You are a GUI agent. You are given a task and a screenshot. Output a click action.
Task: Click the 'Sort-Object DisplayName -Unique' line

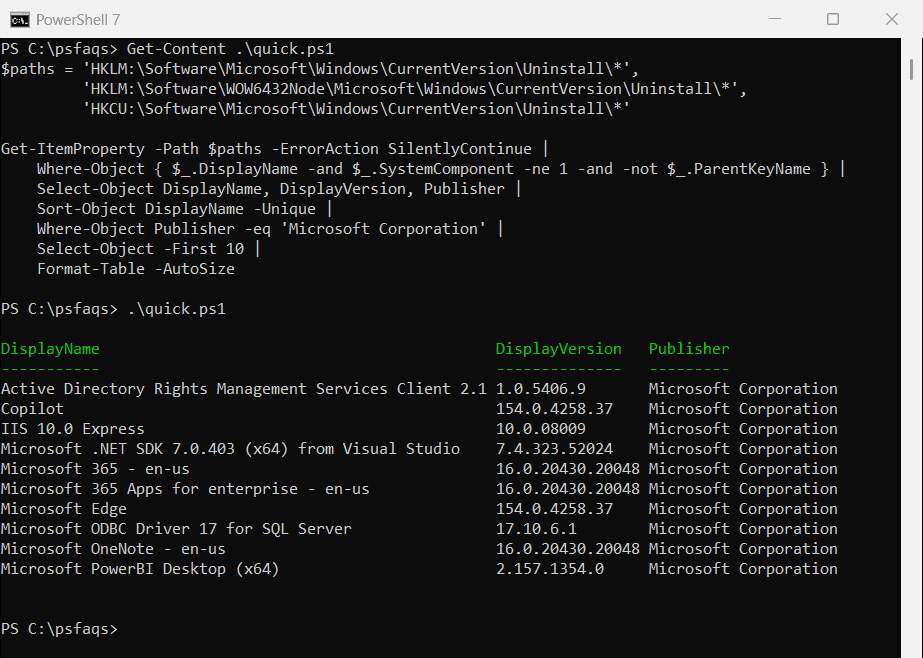pos(184,208)
